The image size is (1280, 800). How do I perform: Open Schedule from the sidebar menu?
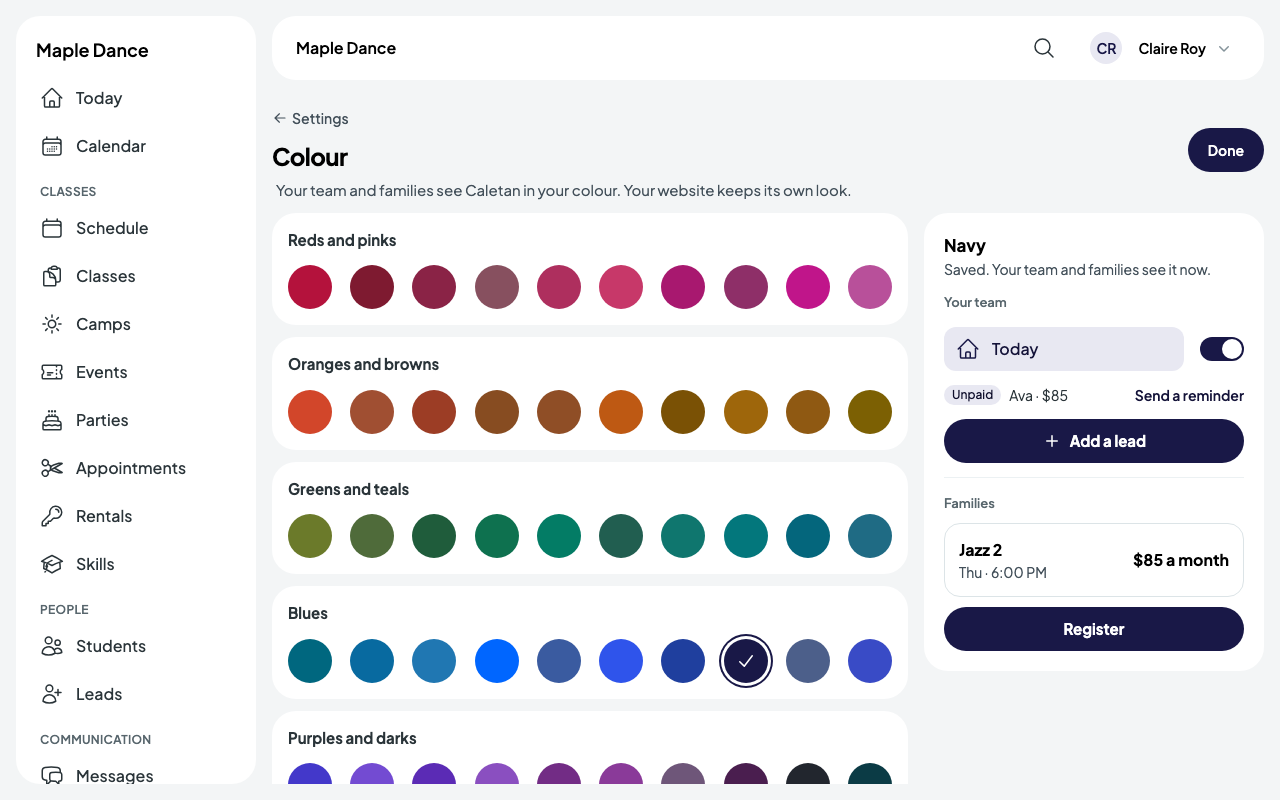(x=136, y=228)
